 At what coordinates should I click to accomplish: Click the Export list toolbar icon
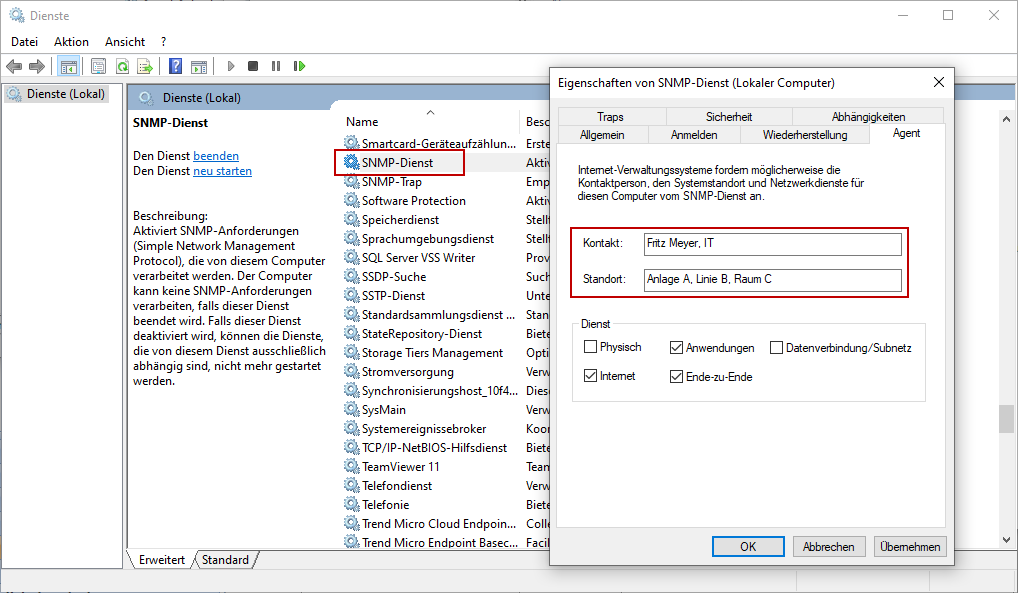coord(145,66)
